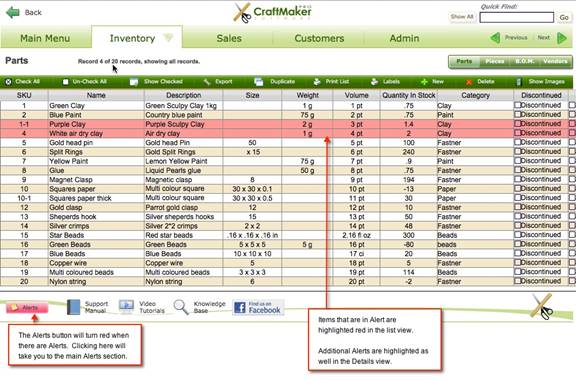Click the Print List printer icon
Image resolution: width=576 pixels, height=380 pixels.
click(317, 82)
